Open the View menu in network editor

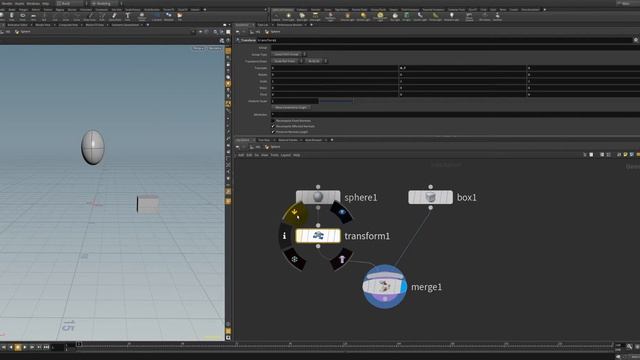coord(264,155)
